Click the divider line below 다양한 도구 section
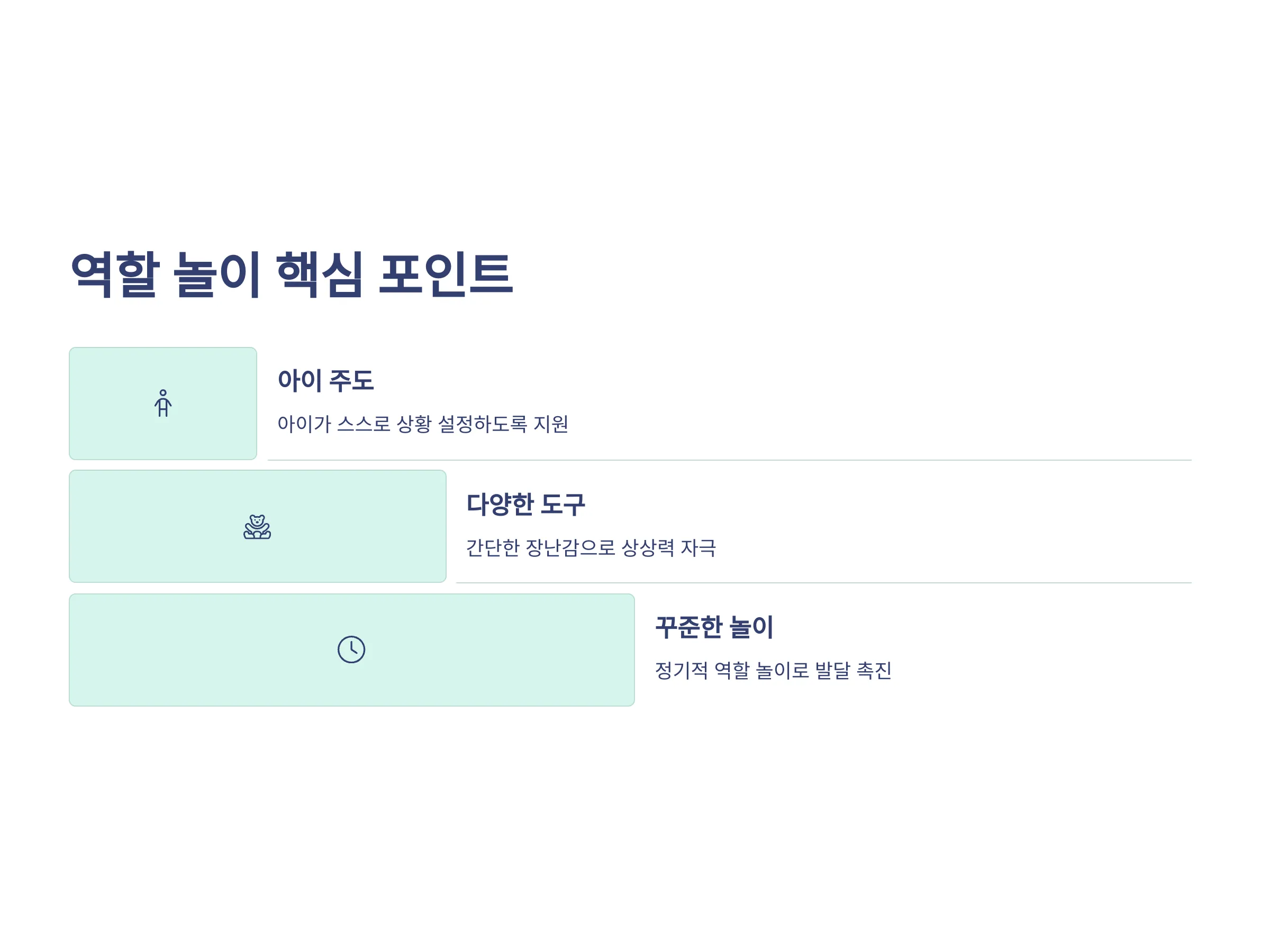 (824, 582)
